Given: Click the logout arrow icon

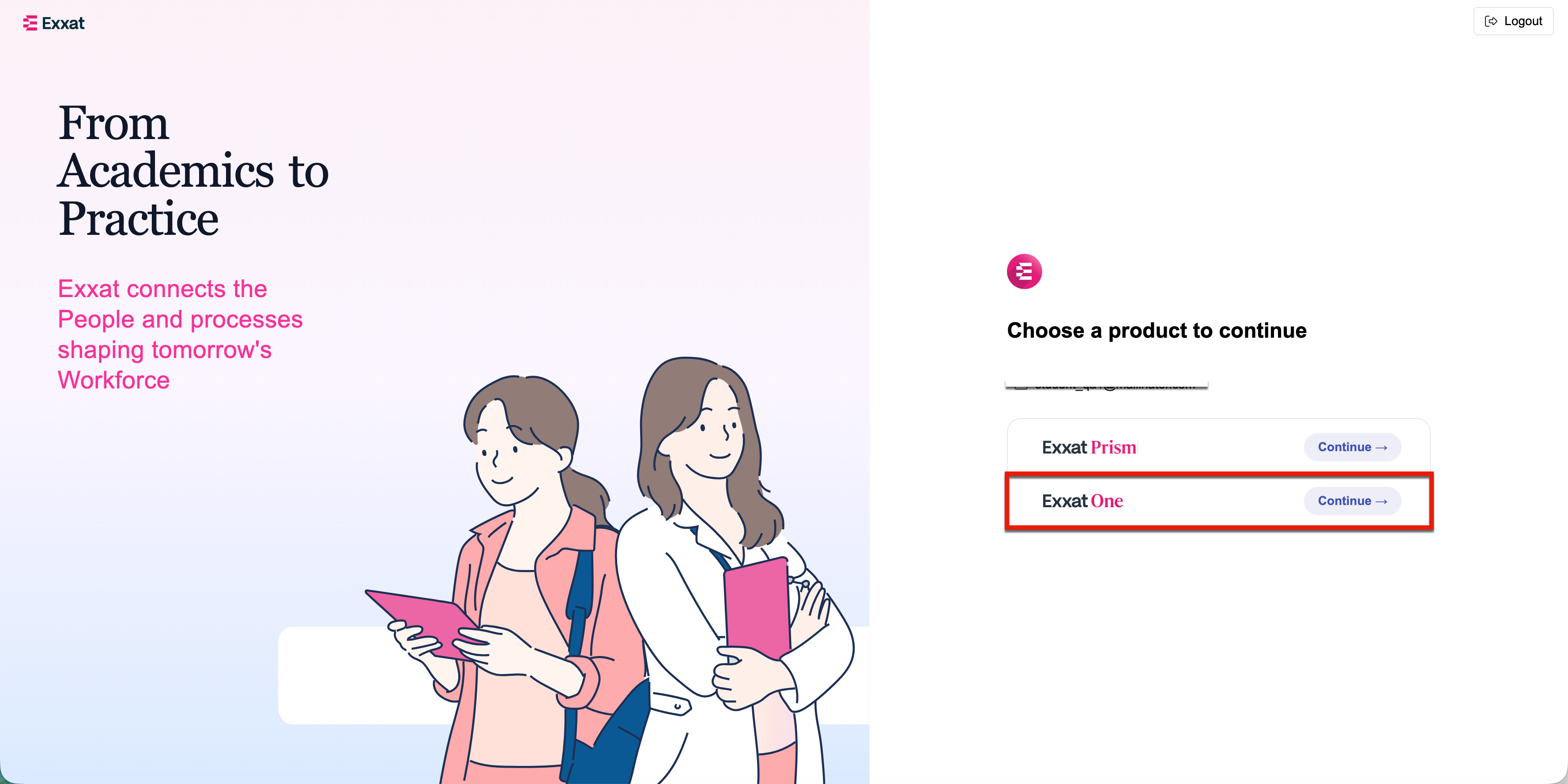Looking at the screenshot, I should (x=1491, y=21).
